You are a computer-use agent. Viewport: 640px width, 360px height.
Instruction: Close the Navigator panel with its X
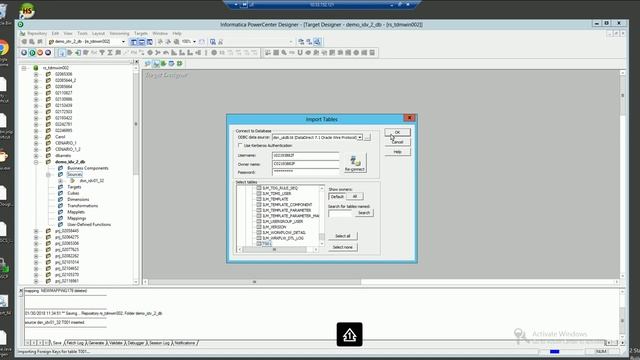point(137,62)
